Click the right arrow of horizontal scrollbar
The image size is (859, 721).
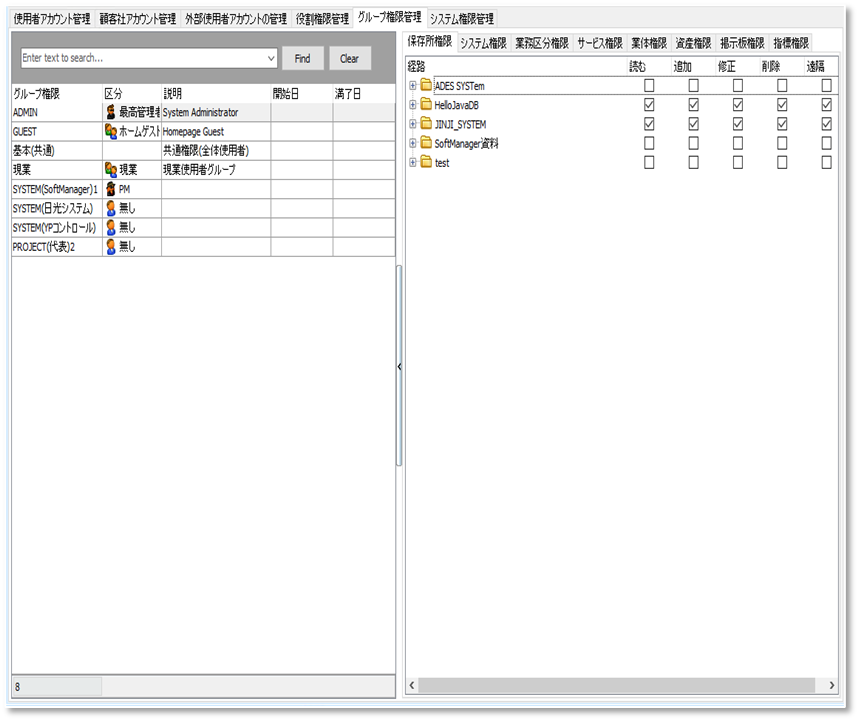831,685
